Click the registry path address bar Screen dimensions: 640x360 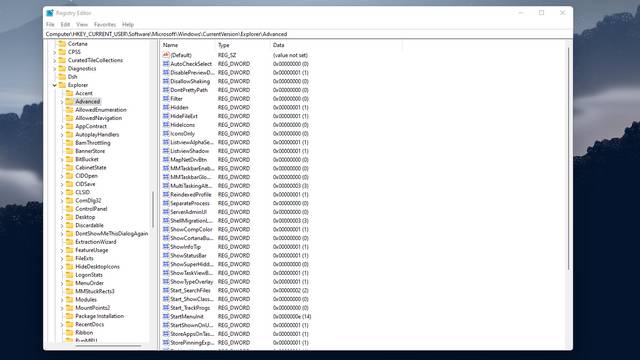pos(308,34)
